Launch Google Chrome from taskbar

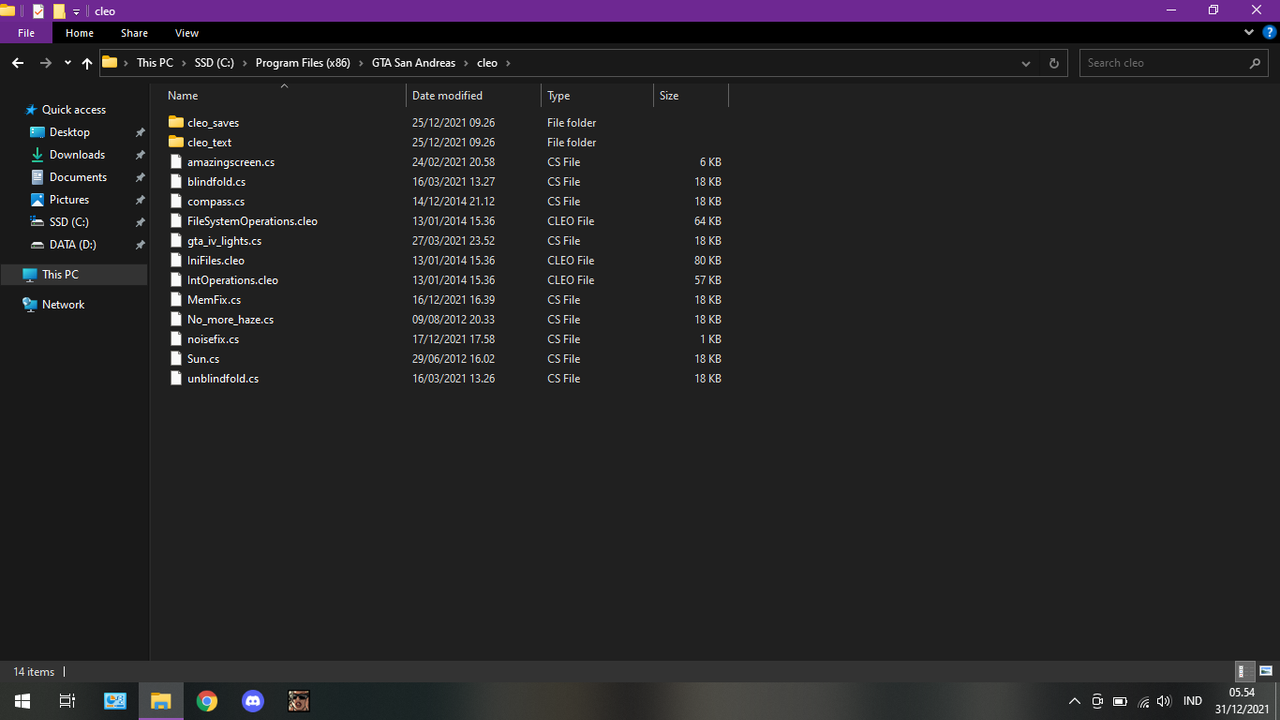click(207, 701)
